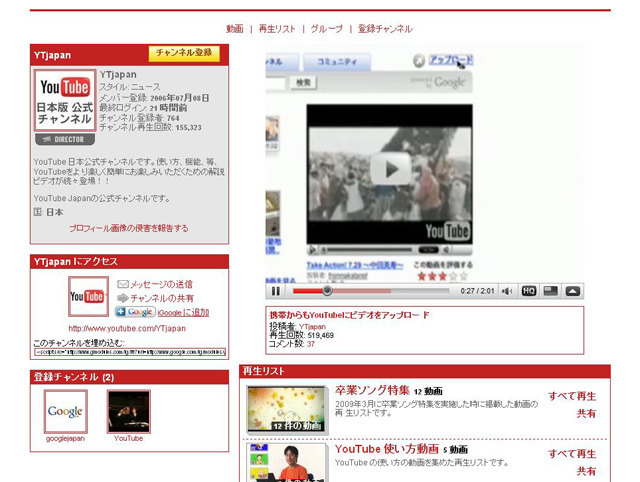Expand the player's pop-up arrow menu
The image size is (640, 482).
point(572,291)
